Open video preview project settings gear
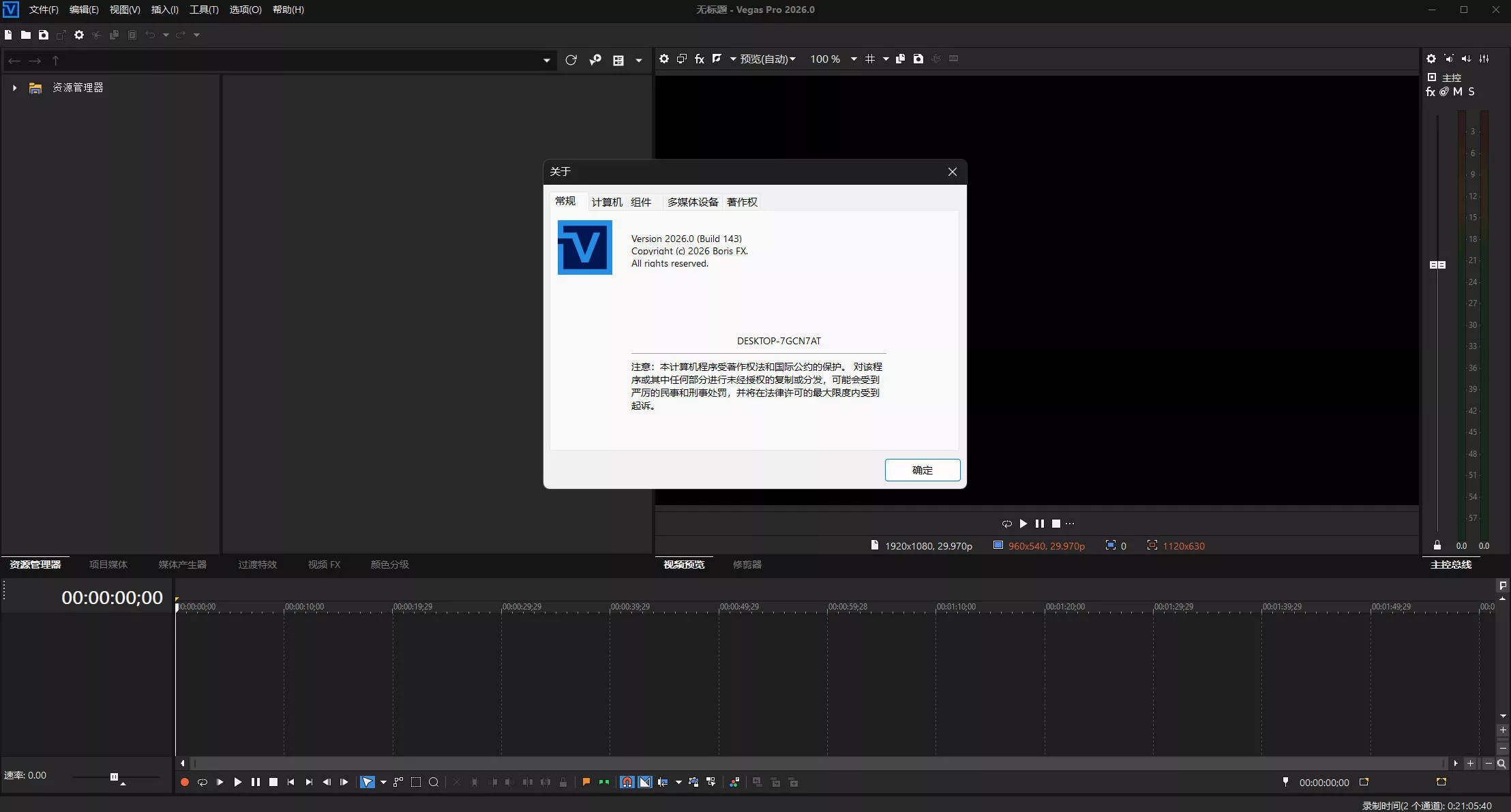This screenshot has height=812, width=1511. coord(663,59)
